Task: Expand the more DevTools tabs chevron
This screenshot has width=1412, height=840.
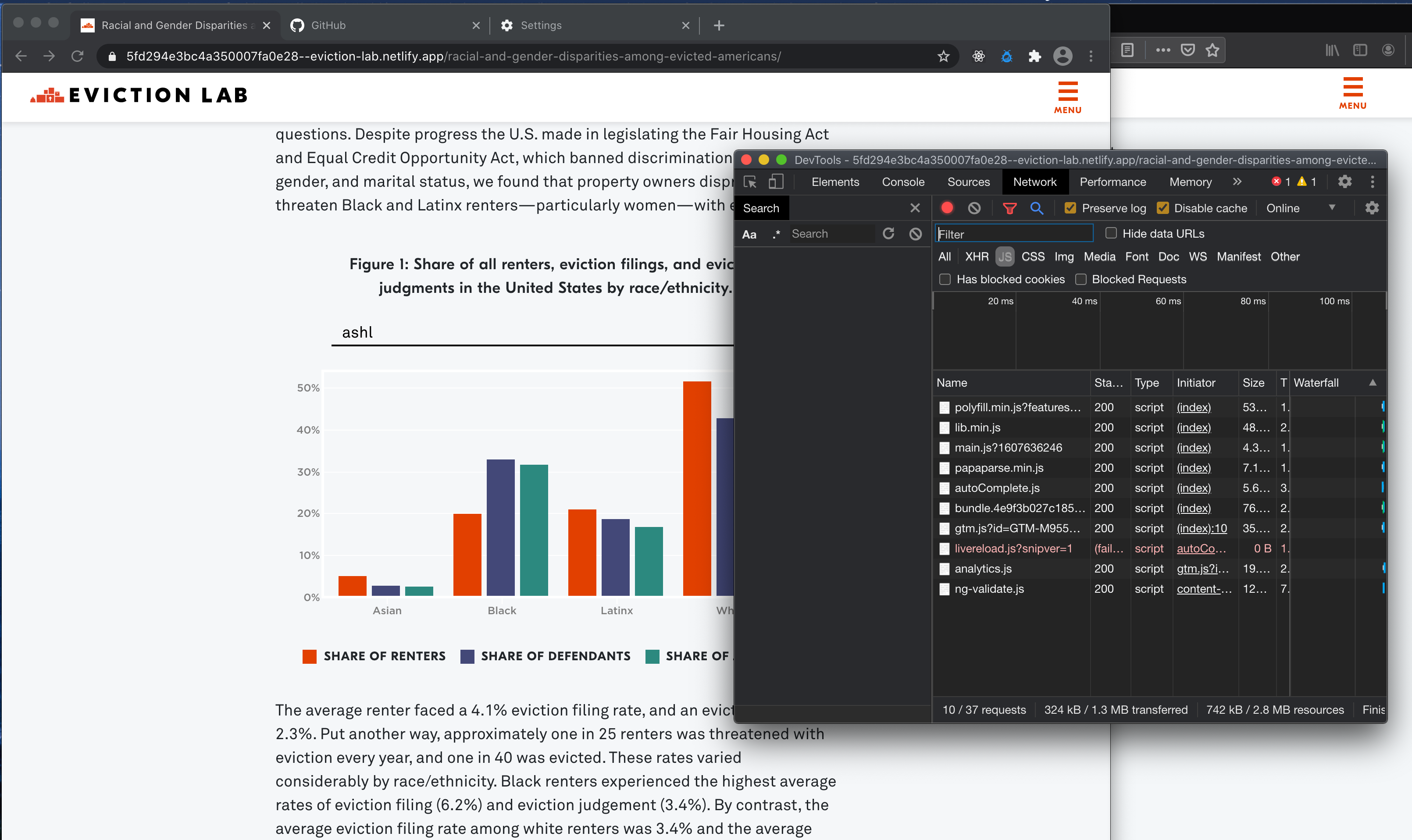Action: point(1237,182)
